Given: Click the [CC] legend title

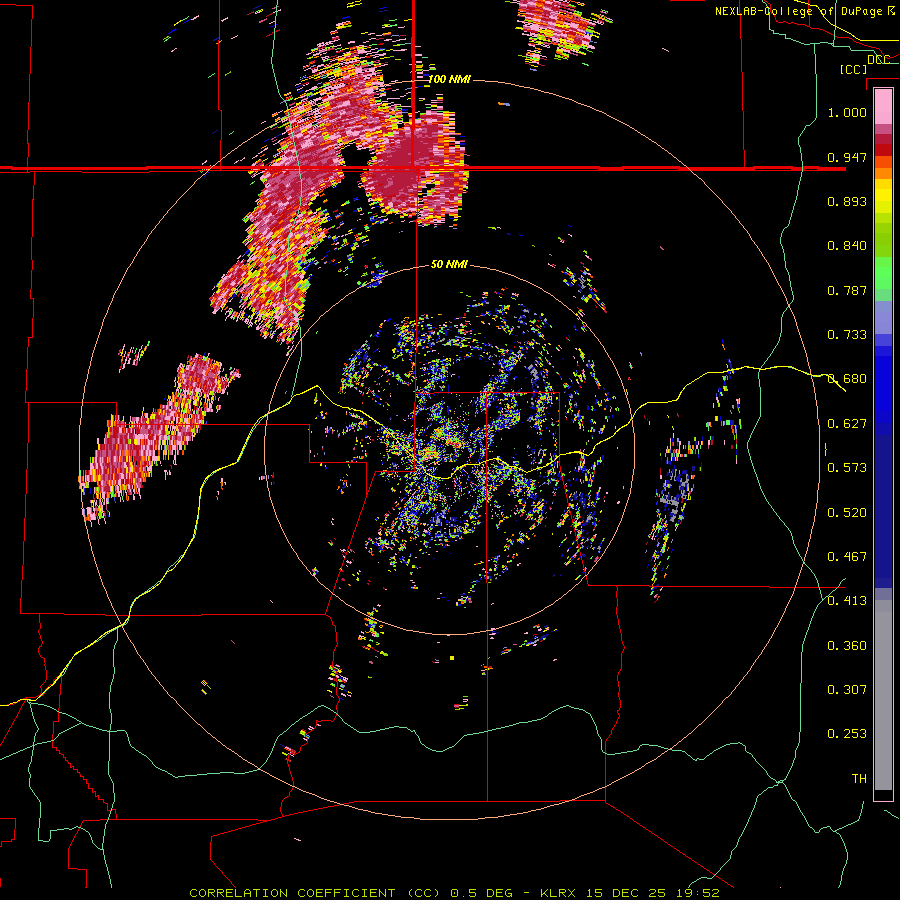Looking at the screenshot, I should tap(853, 69).
